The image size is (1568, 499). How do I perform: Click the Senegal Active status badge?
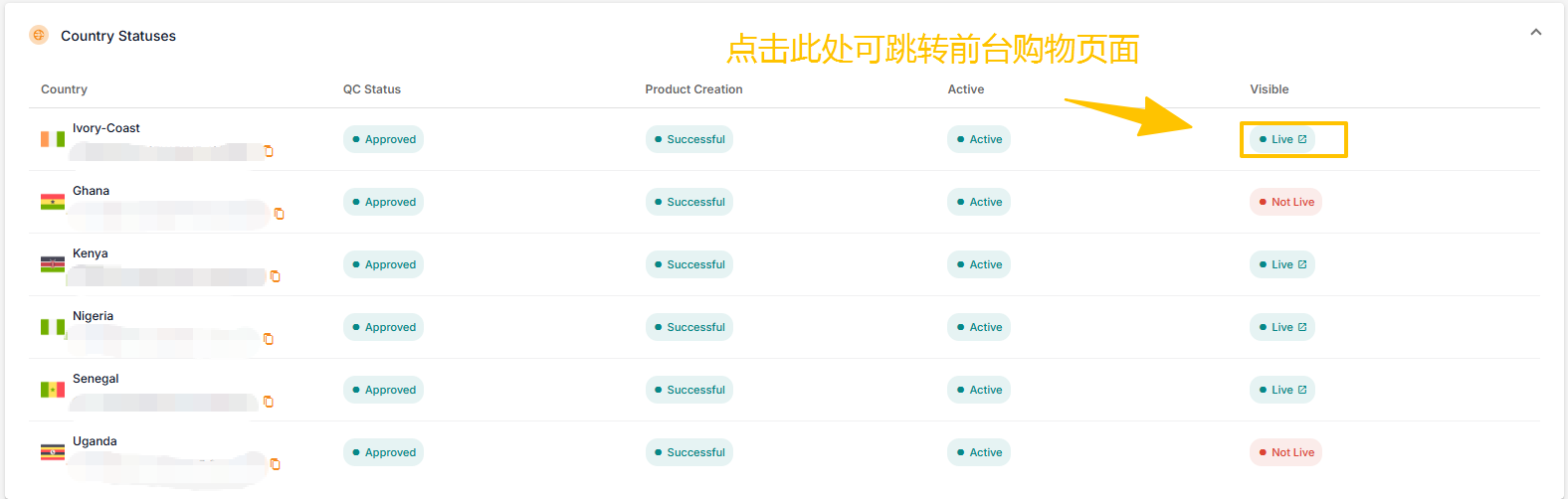tap(979, 390)
